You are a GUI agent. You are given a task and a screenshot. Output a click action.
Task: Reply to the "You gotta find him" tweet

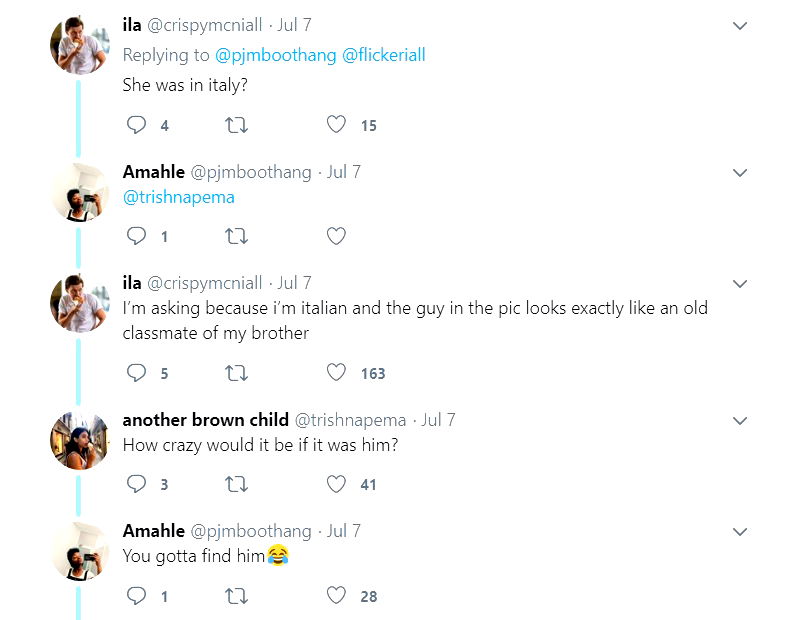[x=137, y=596]
